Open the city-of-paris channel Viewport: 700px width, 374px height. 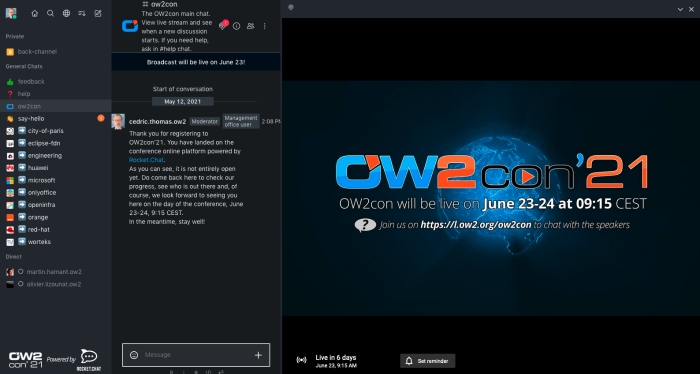pos(55,131)
